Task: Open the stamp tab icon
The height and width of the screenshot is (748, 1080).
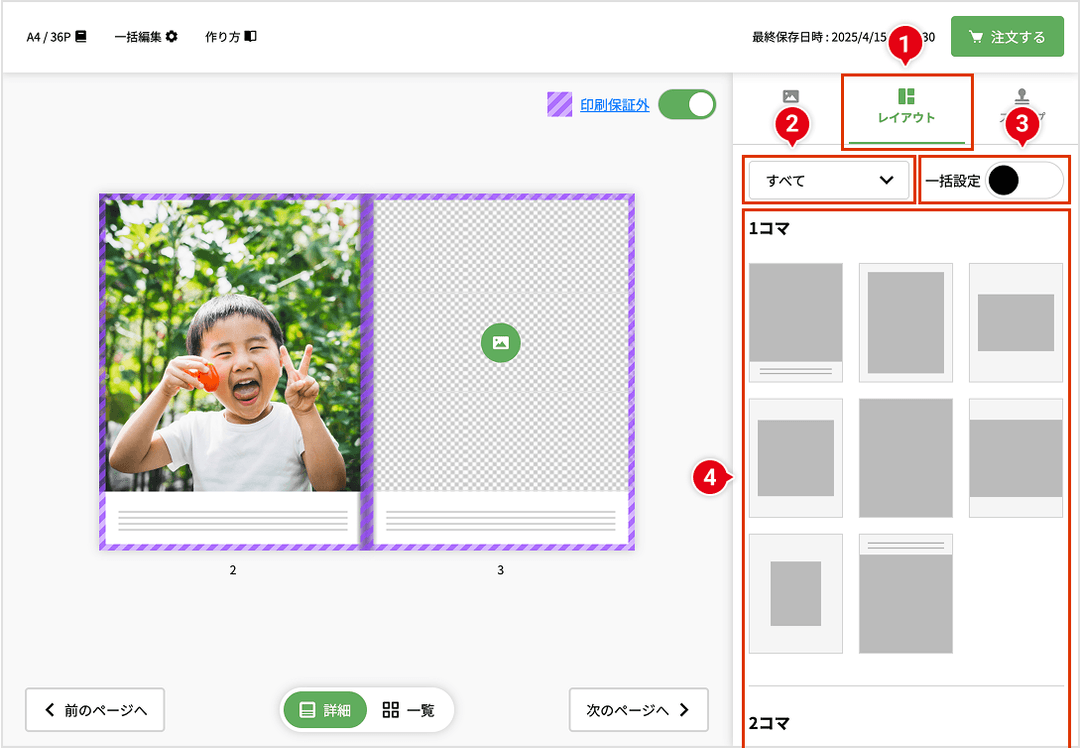Action: (x=1021, y=97)
